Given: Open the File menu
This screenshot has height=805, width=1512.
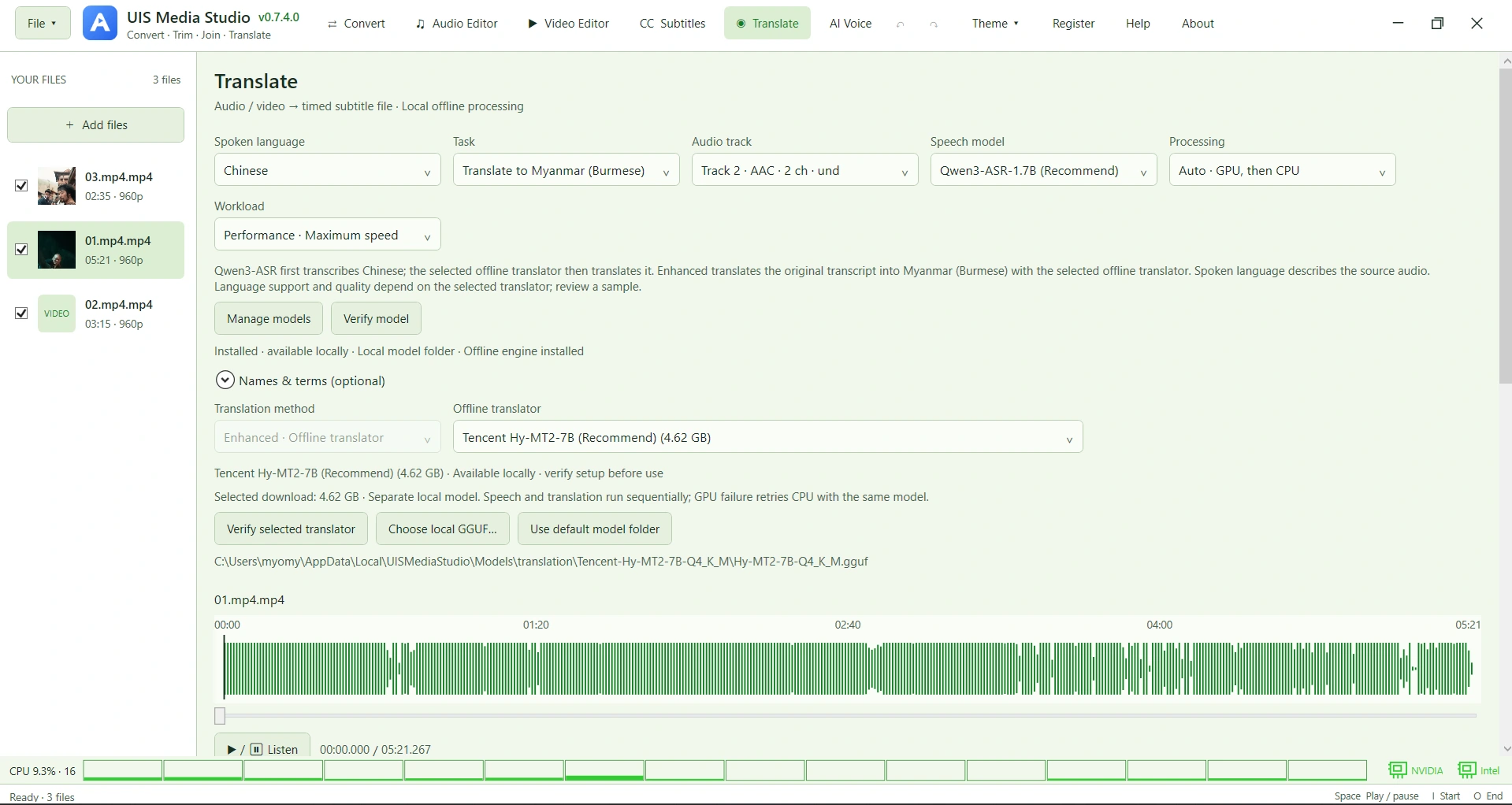Looking at the screenshot, I should pos(43,24).
